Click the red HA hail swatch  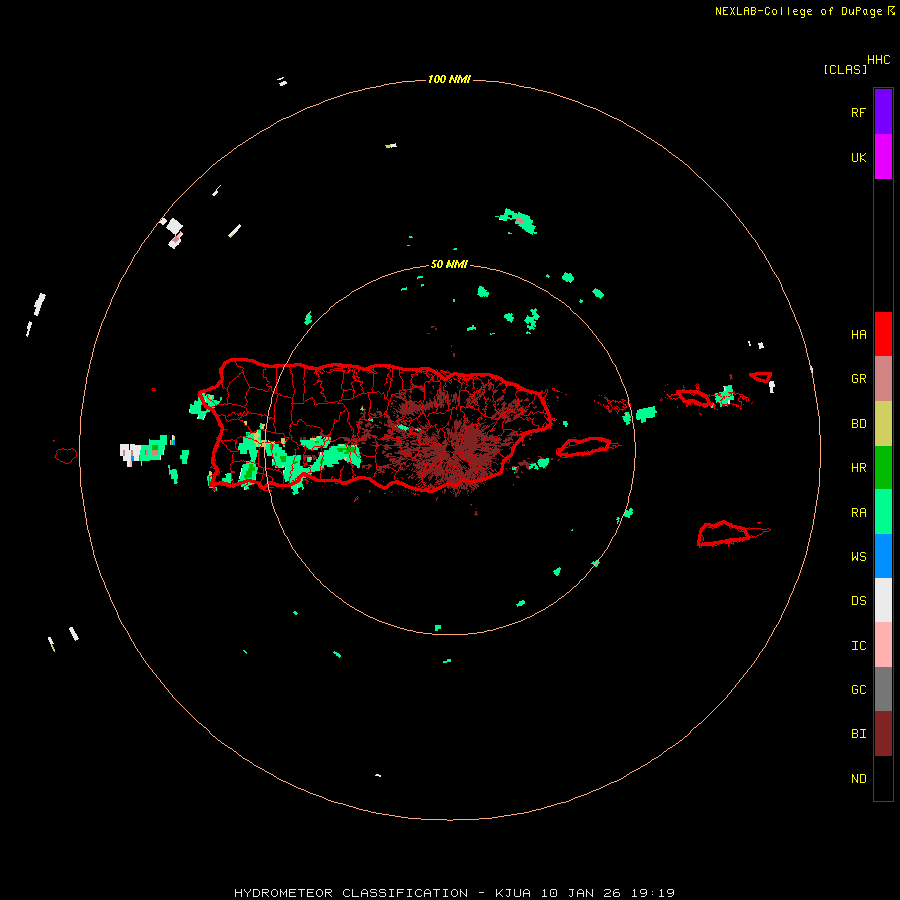[883, 334]
